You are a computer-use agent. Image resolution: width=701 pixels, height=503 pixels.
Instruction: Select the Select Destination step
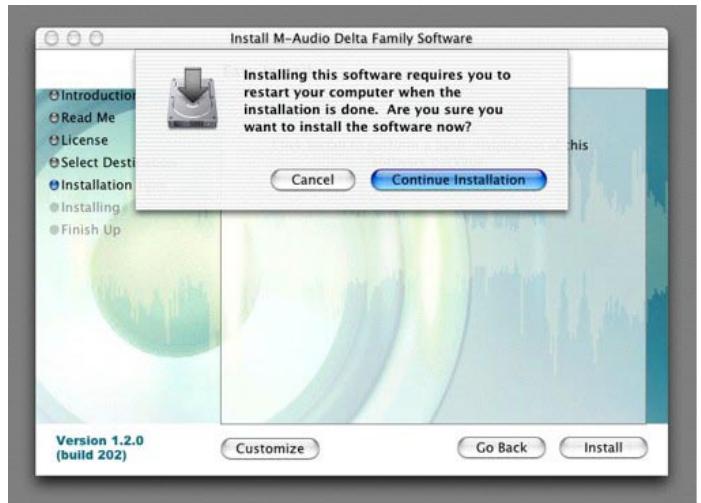pos(92,162)
